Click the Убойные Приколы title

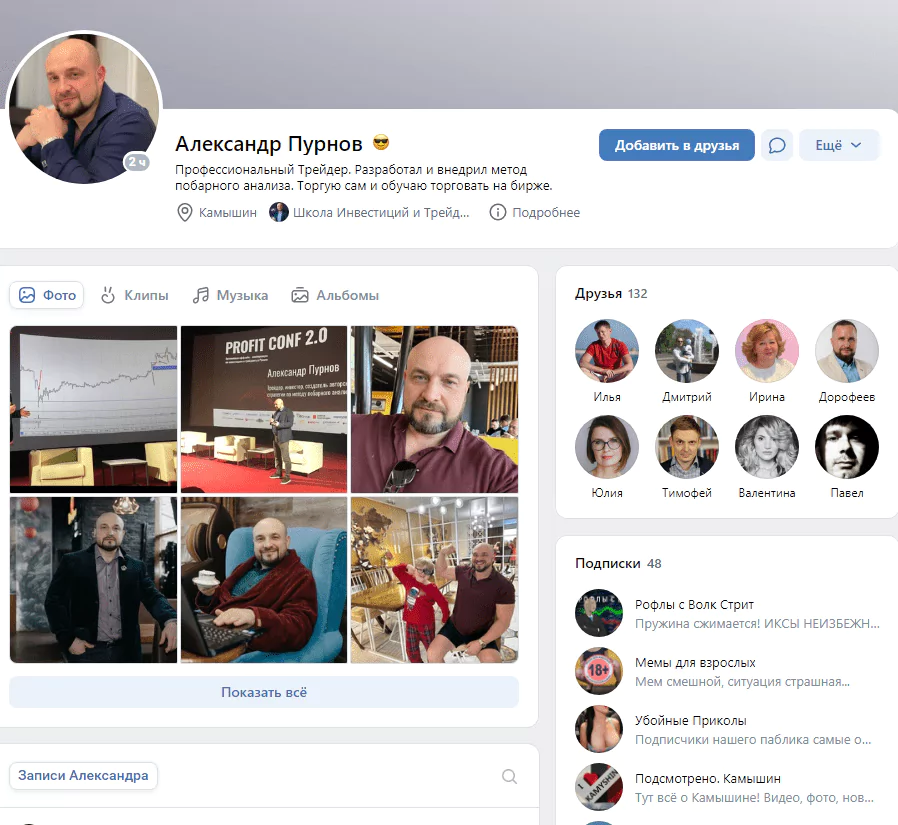point(691,720)
